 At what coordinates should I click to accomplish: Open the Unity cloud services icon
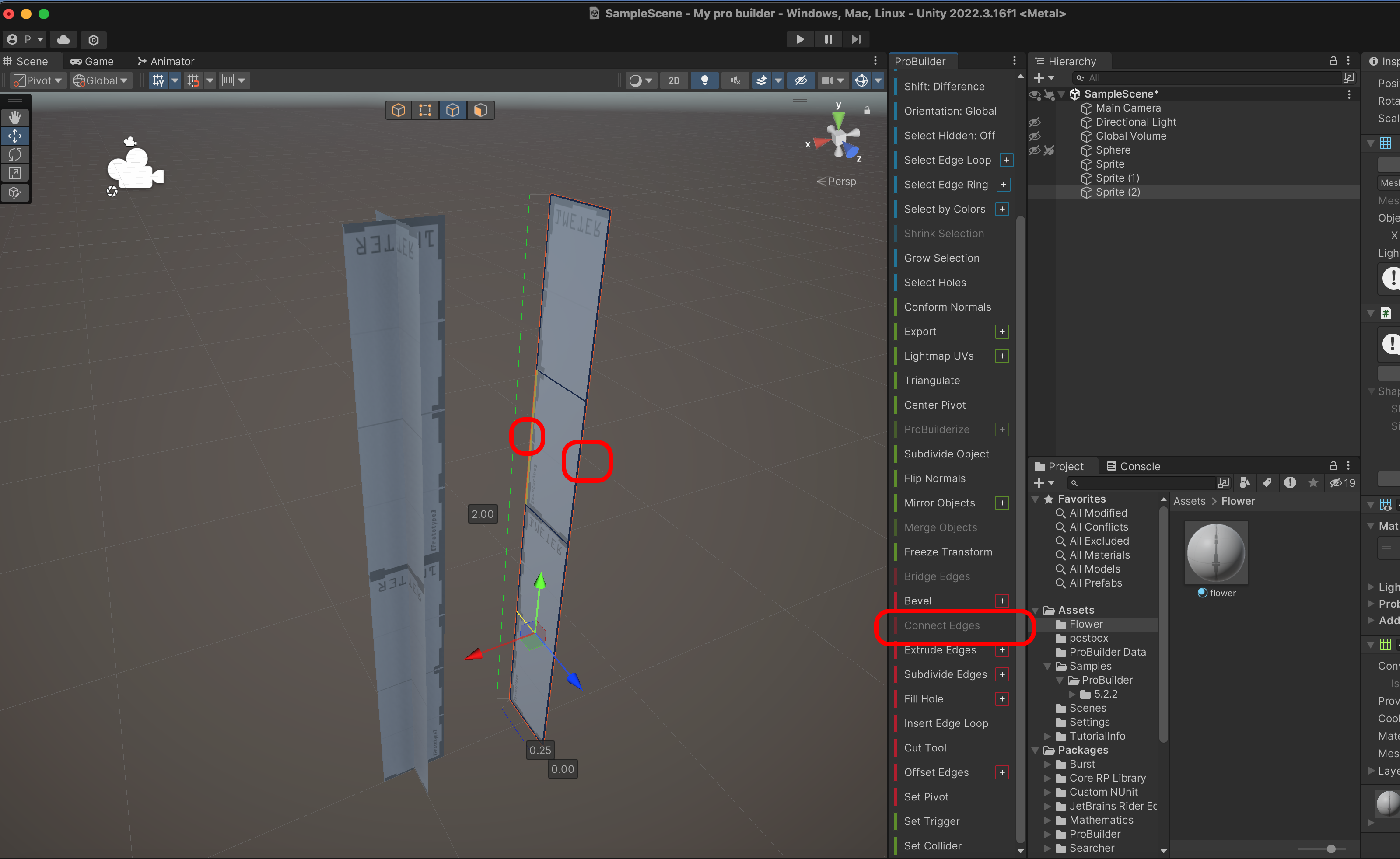[x=63, y=40]
